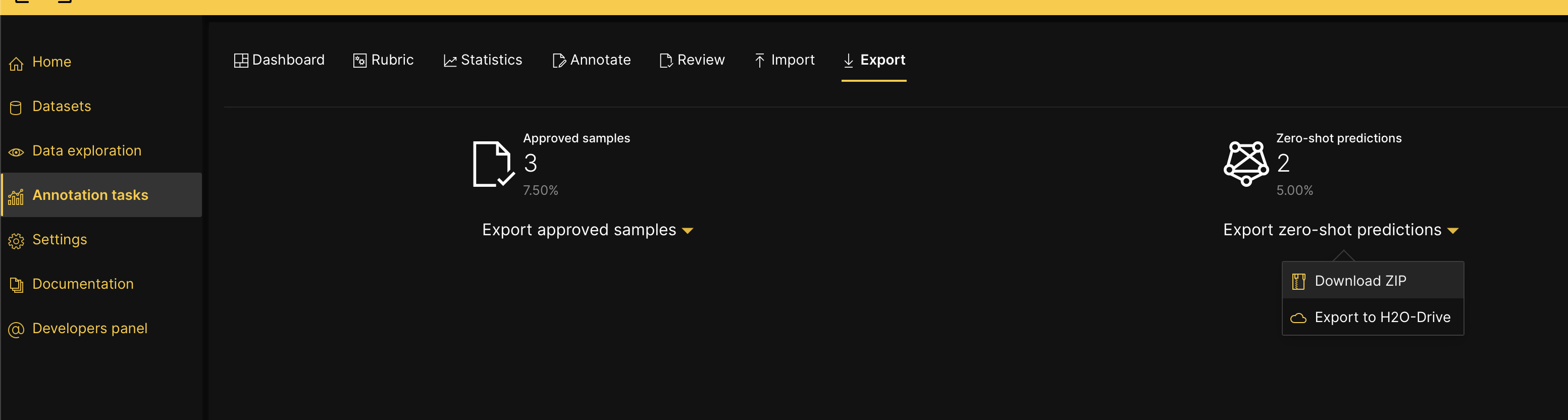Select the Developers panel at-sign icon

(x=16, y=328)
